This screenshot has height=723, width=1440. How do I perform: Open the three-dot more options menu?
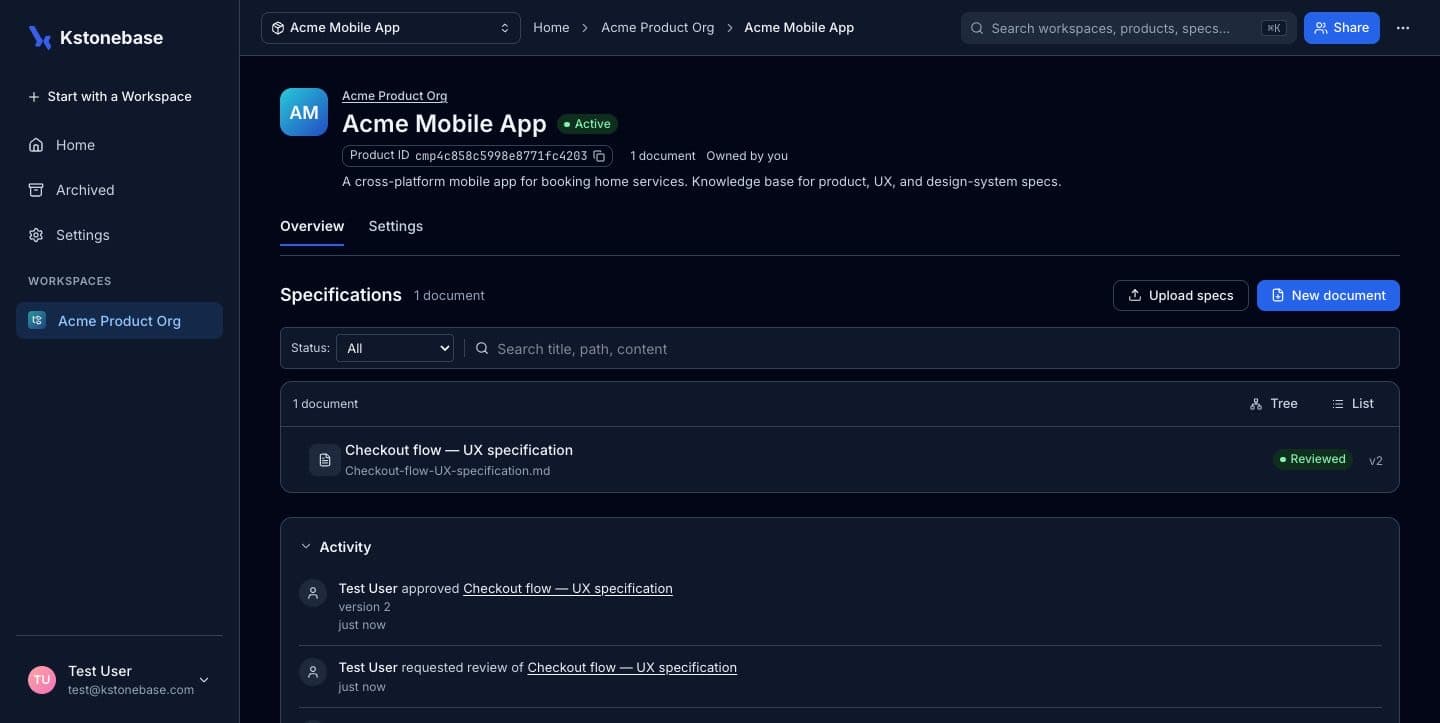click(1403, 28)
